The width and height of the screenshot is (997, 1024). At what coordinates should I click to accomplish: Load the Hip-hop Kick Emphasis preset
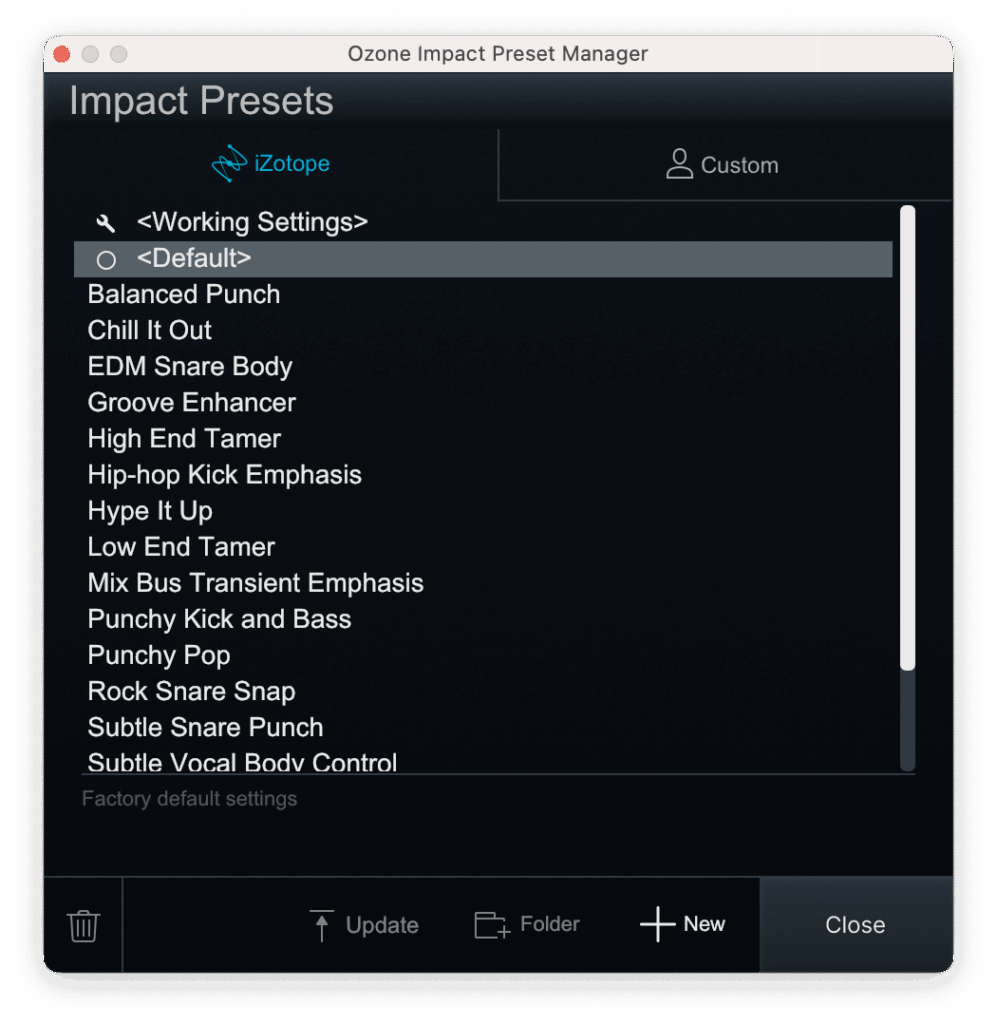tap(225, 475)
